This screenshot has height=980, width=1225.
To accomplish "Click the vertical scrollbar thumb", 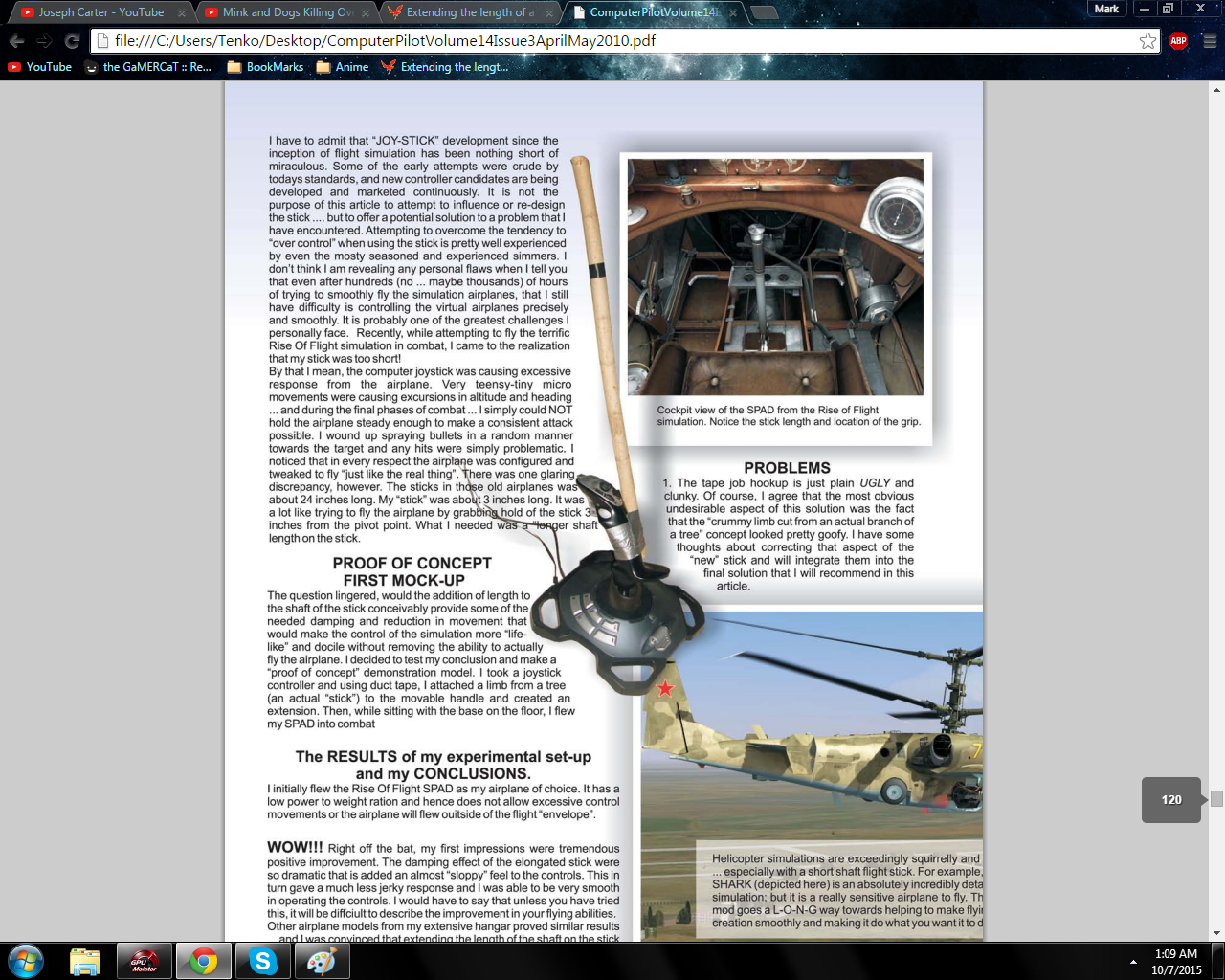I will 1216,799.
